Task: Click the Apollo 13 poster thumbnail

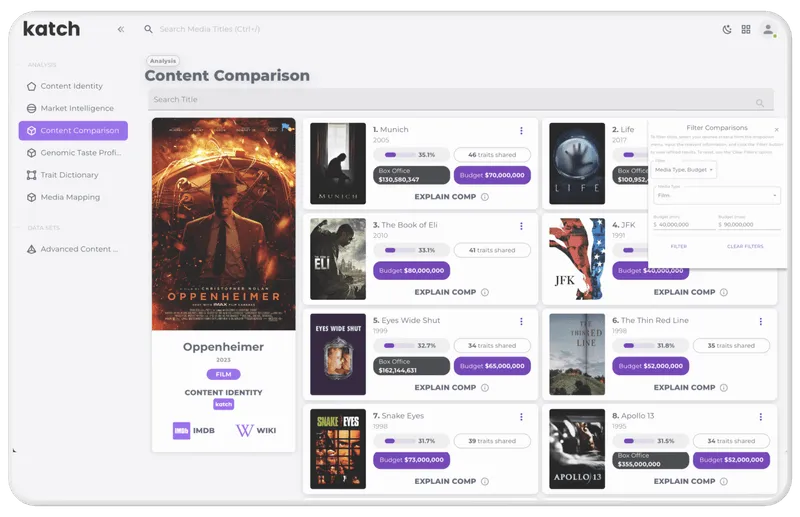Action: tap(577, 449)
